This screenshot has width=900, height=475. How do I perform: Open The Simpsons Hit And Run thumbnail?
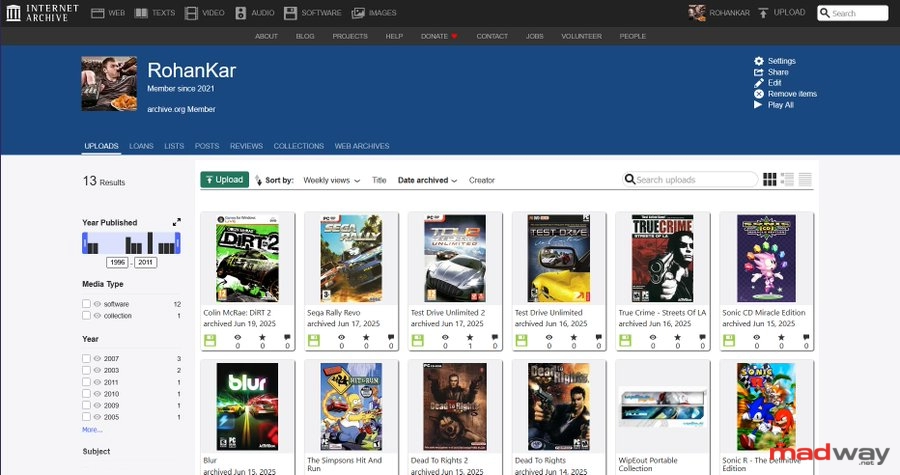(351, 406)
